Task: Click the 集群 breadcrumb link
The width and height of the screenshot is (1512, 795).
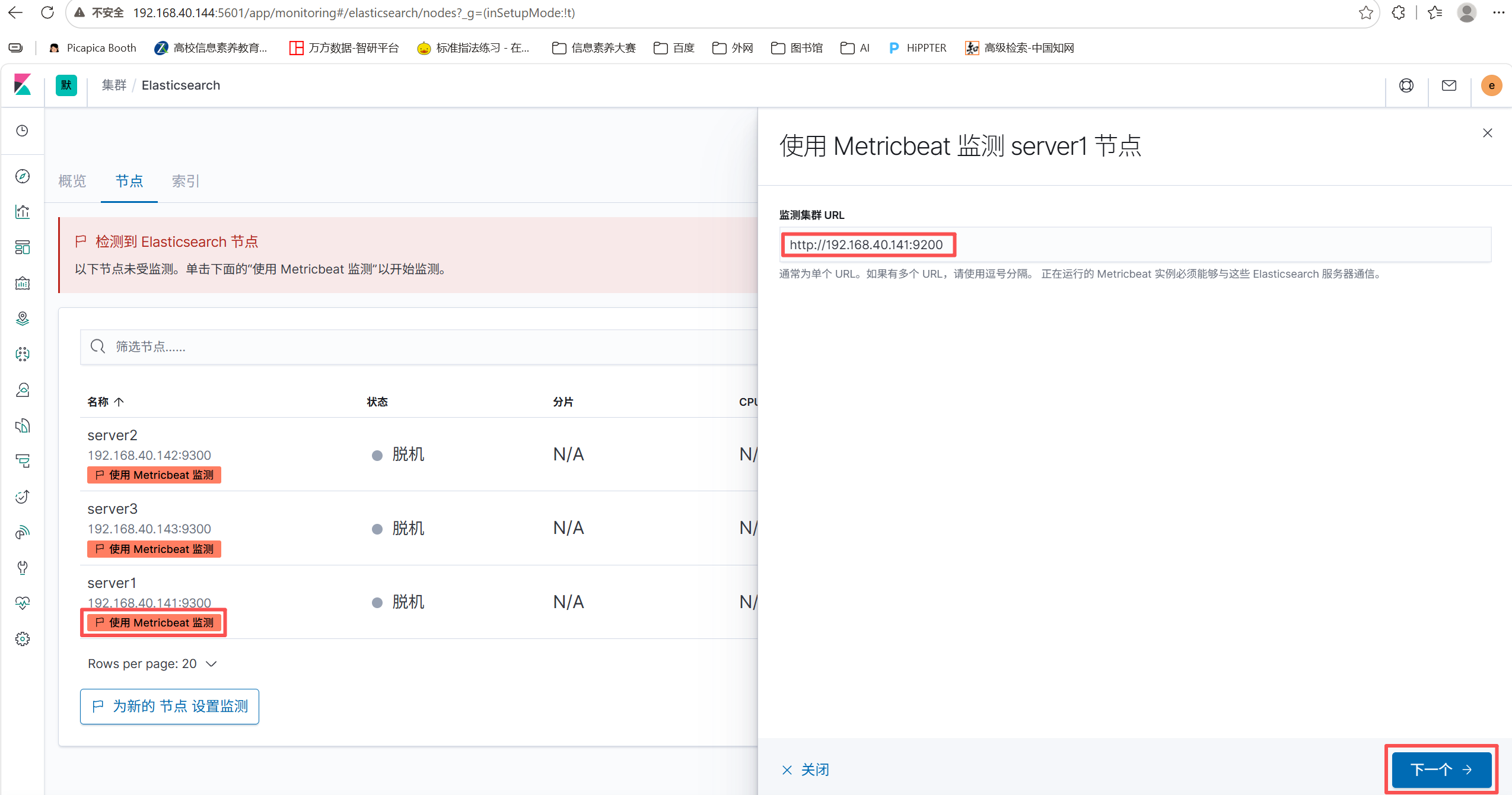Action: (x=114, y=85)
